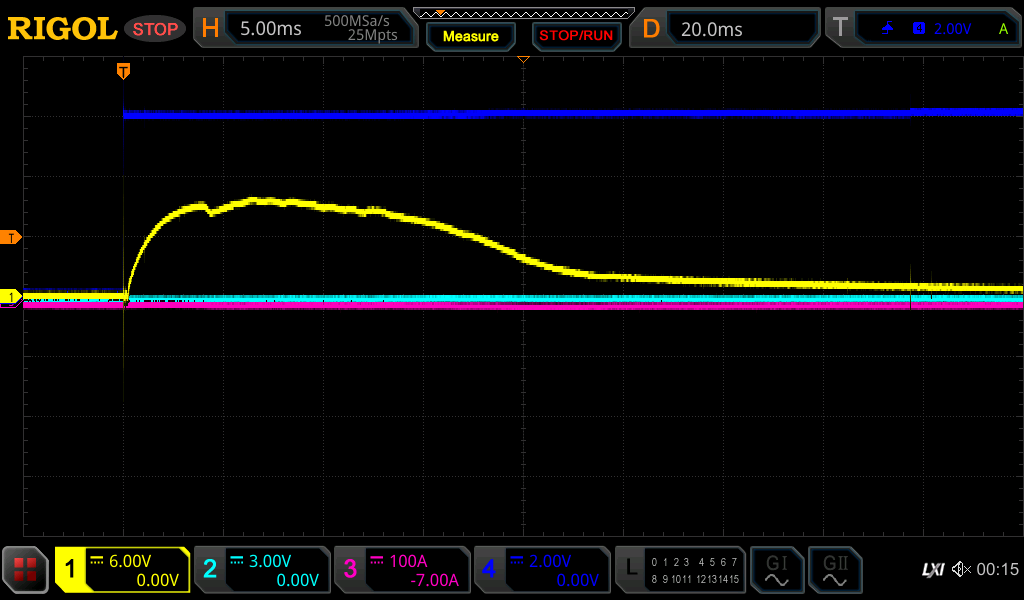Click the orange trigger position marker at top

tap(123, 71)
